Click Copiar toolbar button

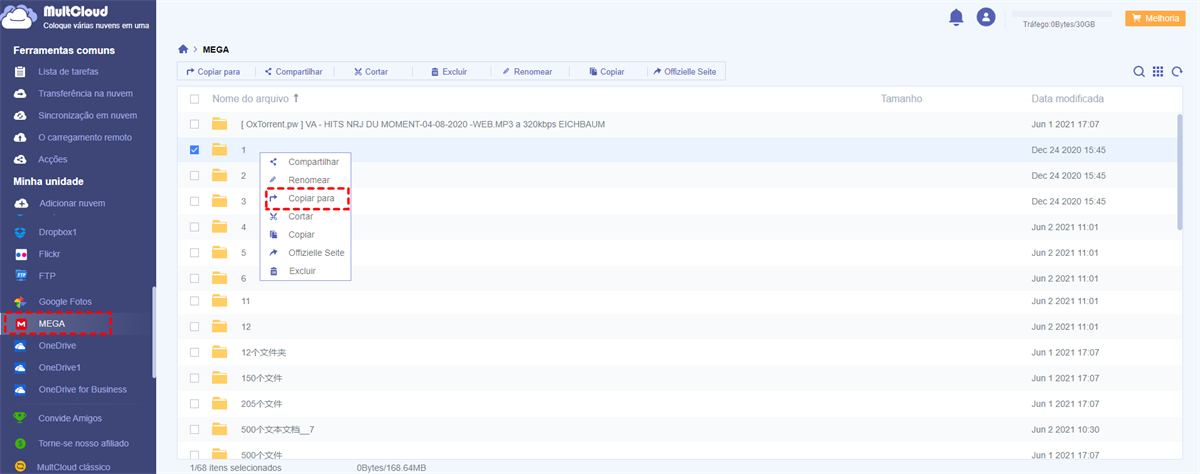point(607,72)
